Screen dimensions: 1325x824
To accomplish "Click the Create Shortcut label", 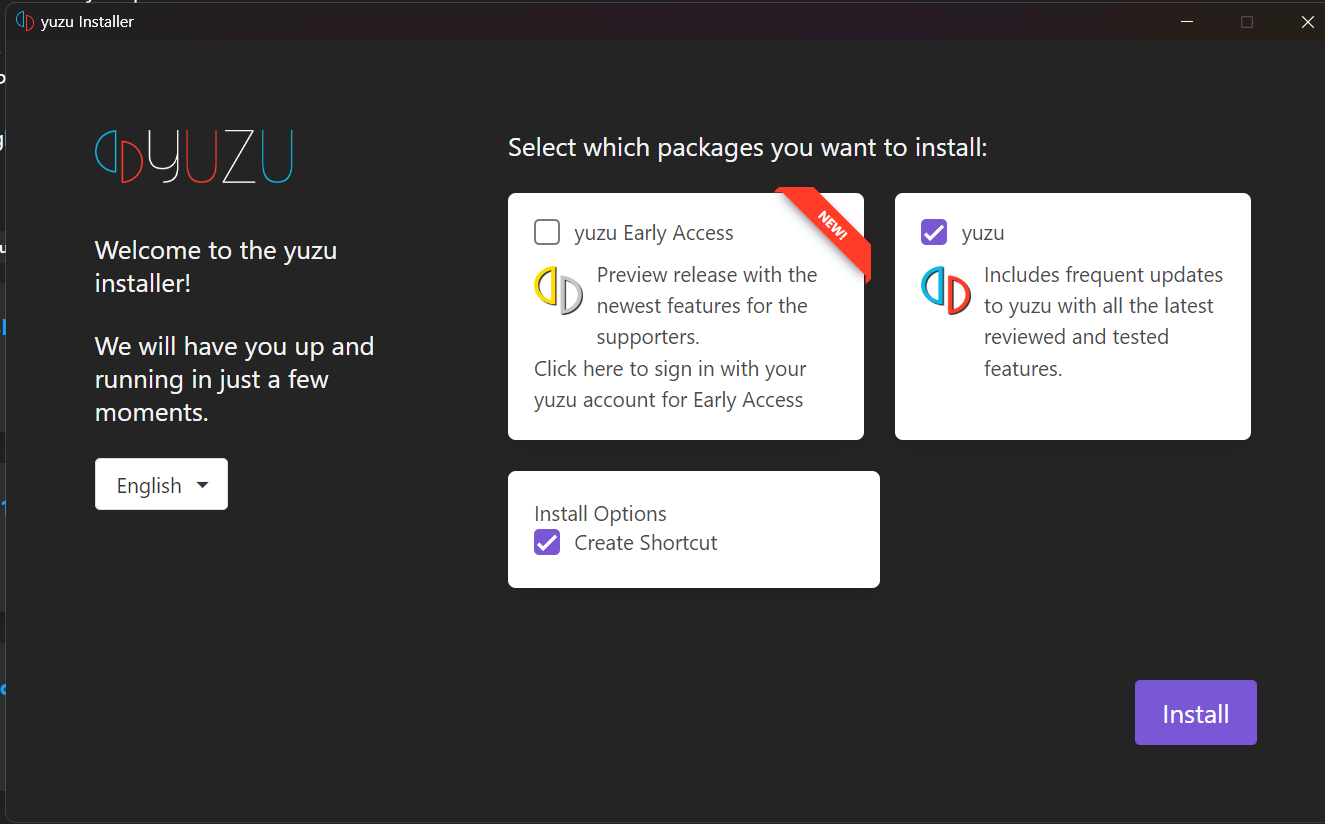I will pos(646,543).
